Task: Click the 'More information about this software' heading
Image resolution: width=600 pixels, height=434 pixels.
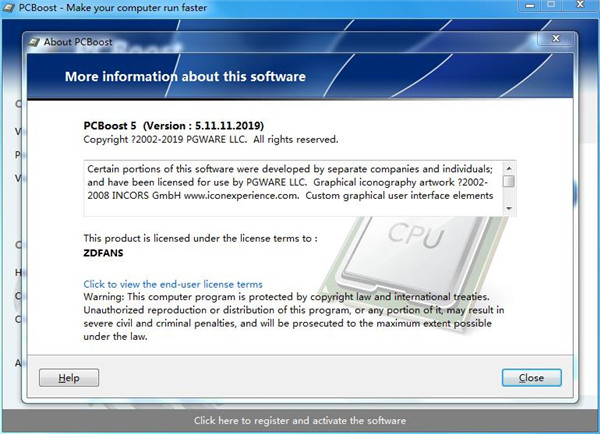Action: pos(185,77)
